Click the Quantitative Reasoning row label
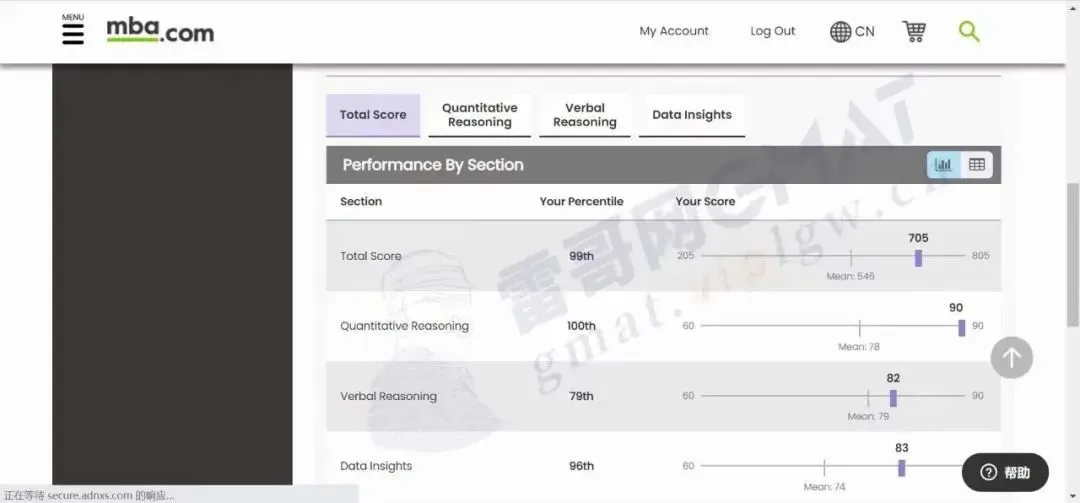The width and height of the screenshot is (1080, 503). tap(404, 326)
